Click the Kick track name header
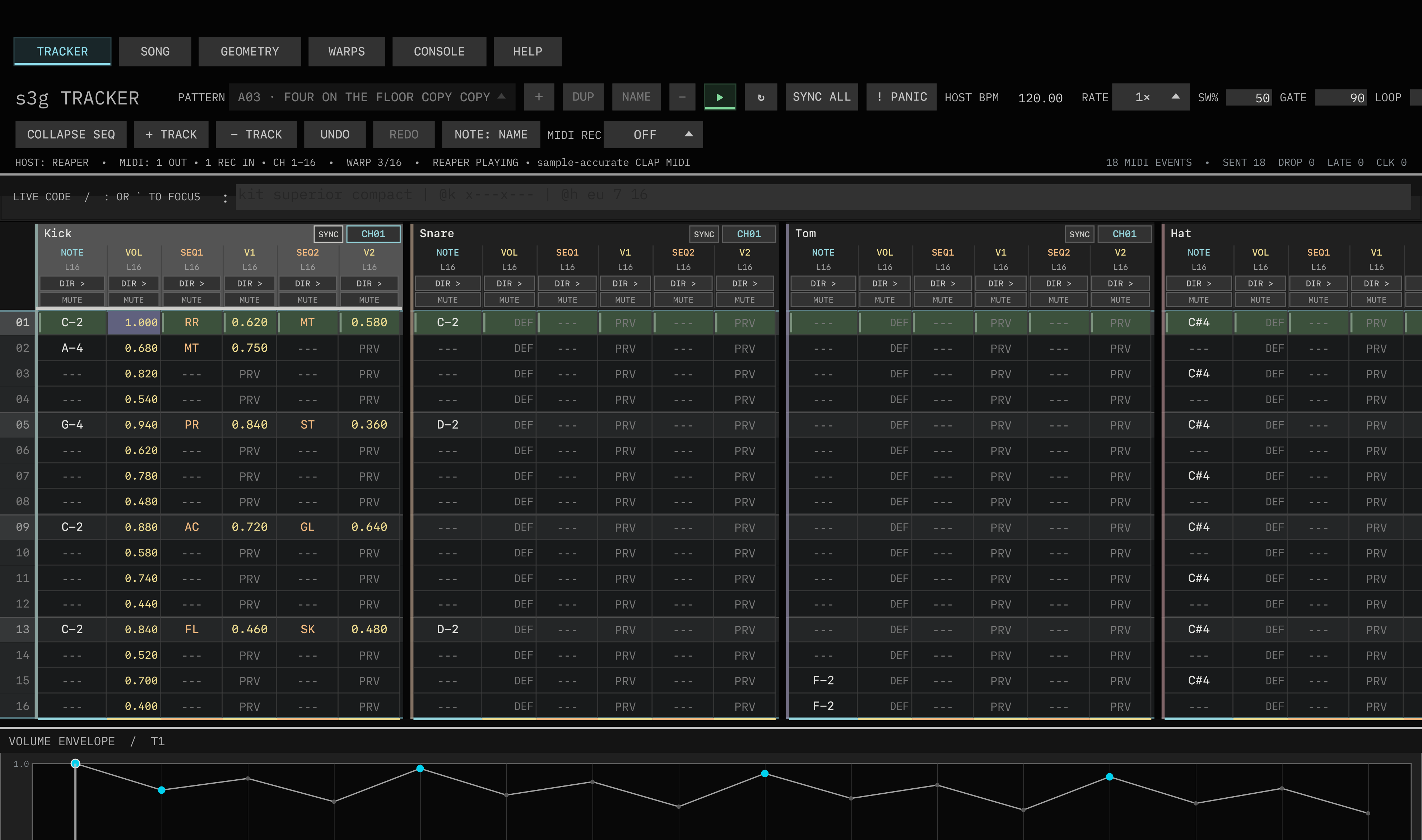This screenshot has height=840, width=1422. click(58, 233)
